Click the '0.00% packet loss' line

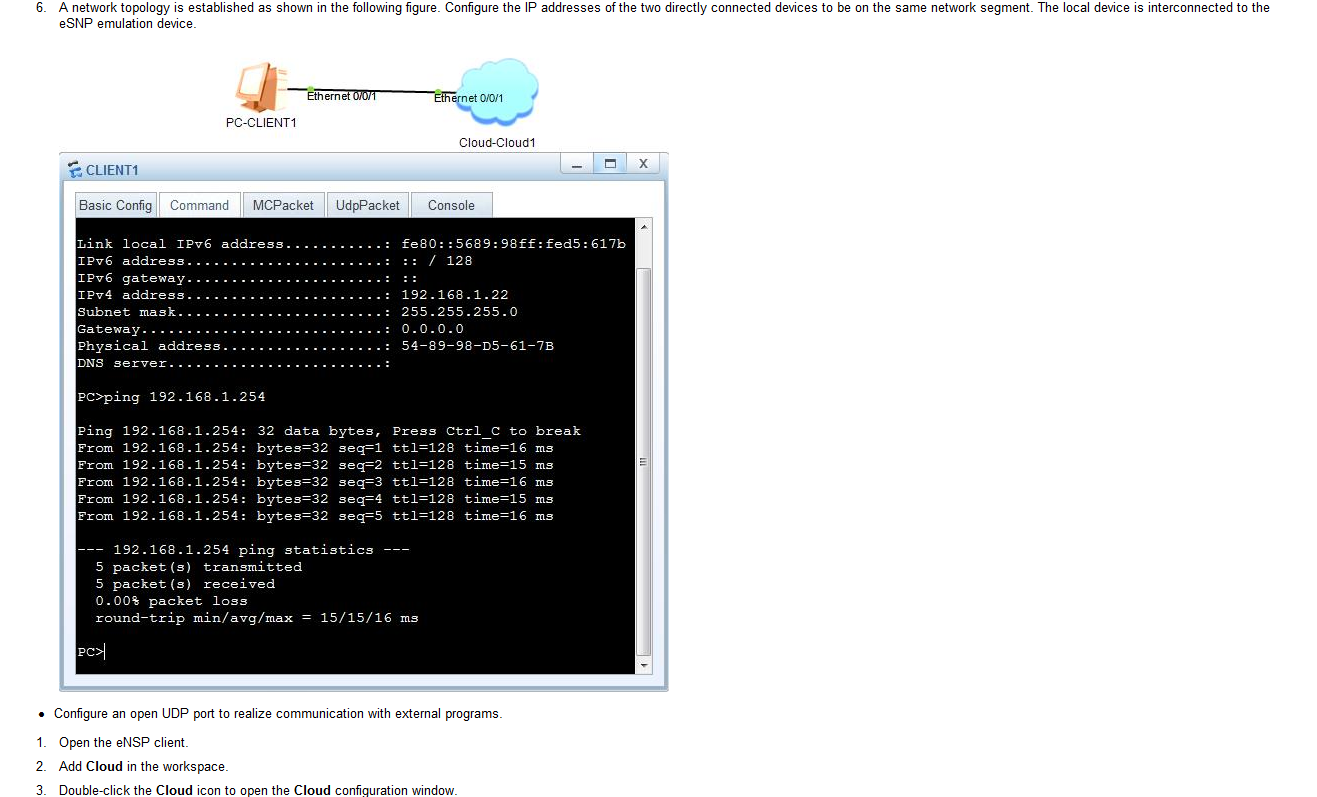coord(171,601)
